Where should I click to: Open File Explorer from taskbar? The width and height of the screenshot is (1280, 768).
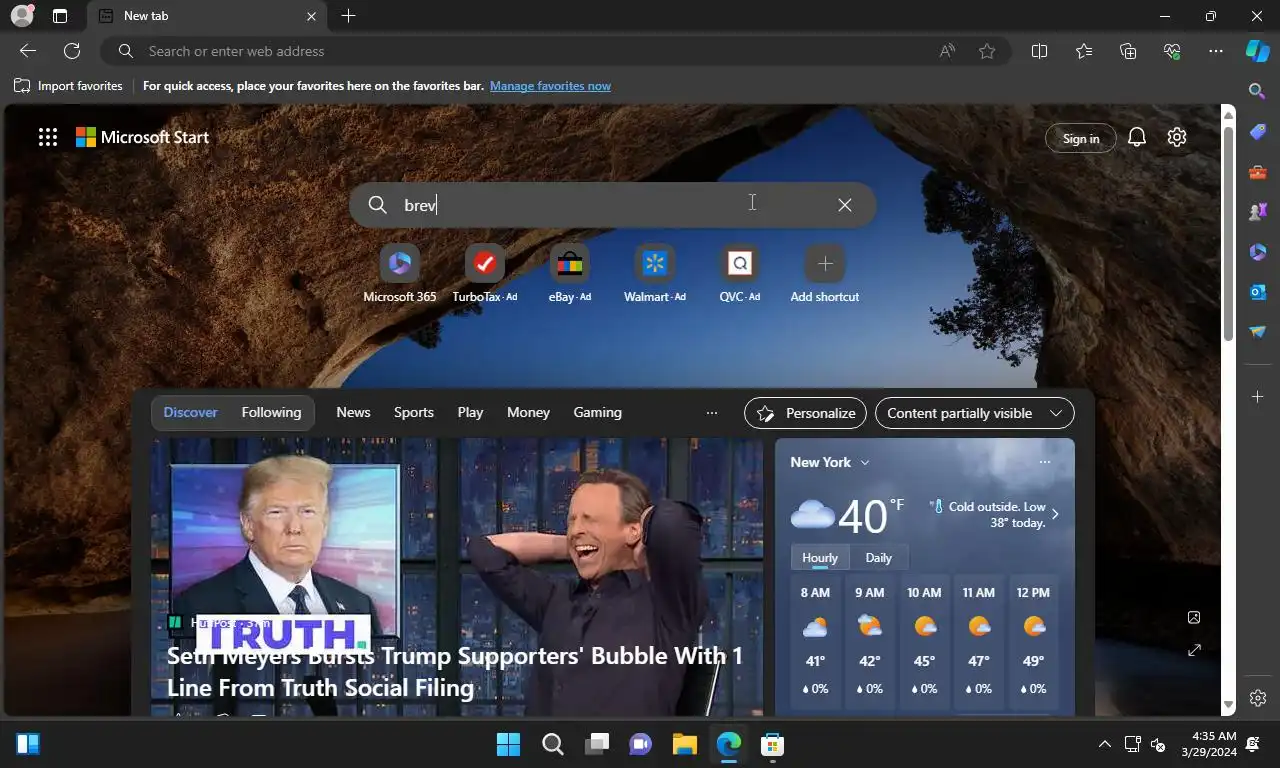[684, 744]
